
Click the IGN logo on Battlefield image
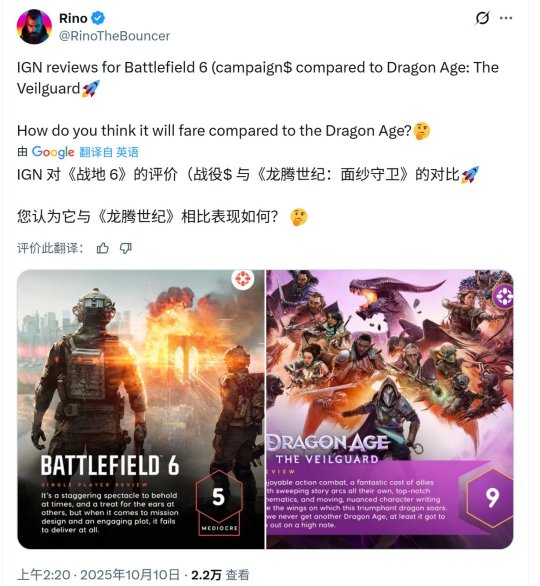243,279
